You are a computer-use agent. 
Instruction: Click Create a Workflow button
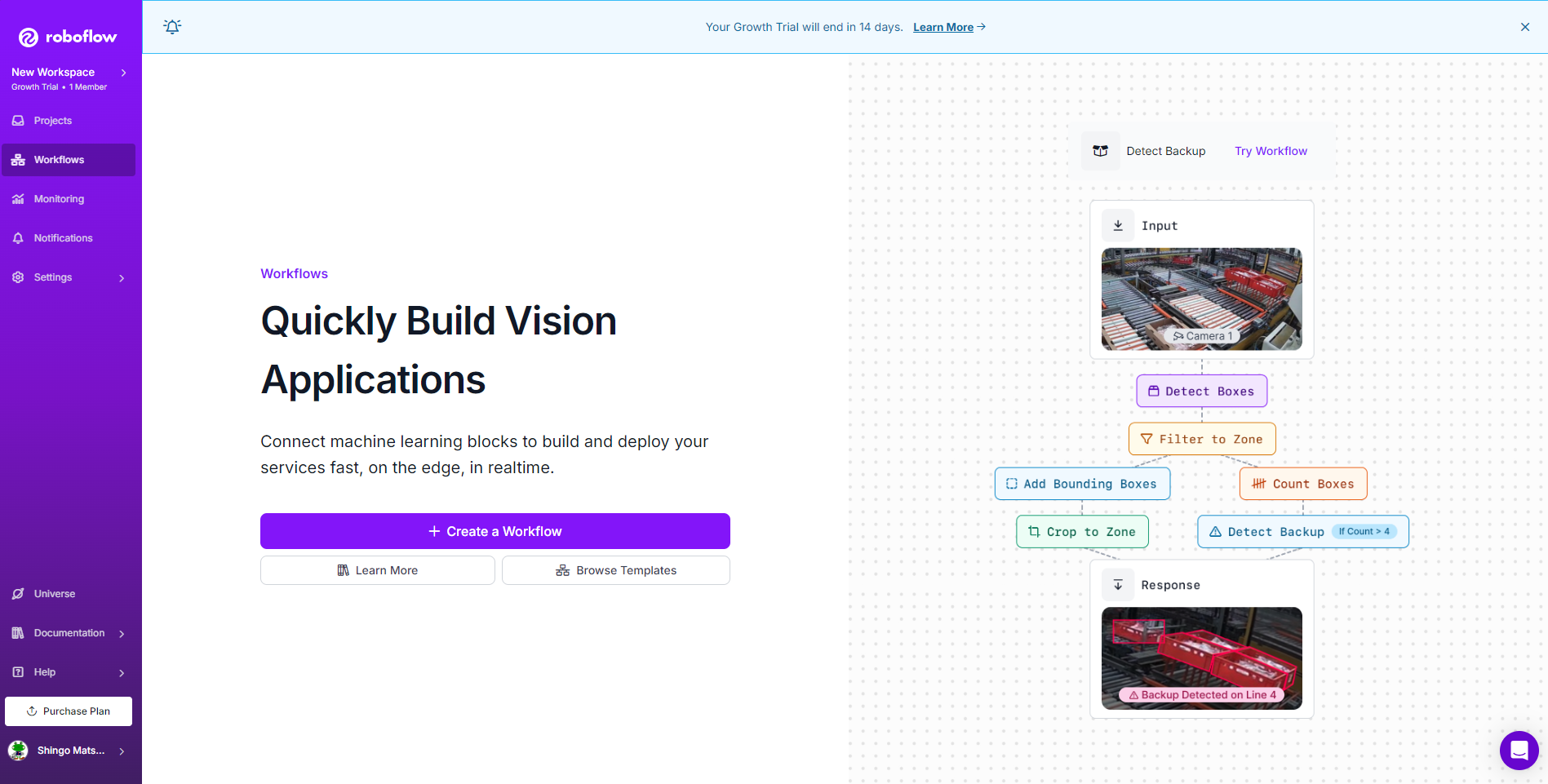tap(495, 531)
